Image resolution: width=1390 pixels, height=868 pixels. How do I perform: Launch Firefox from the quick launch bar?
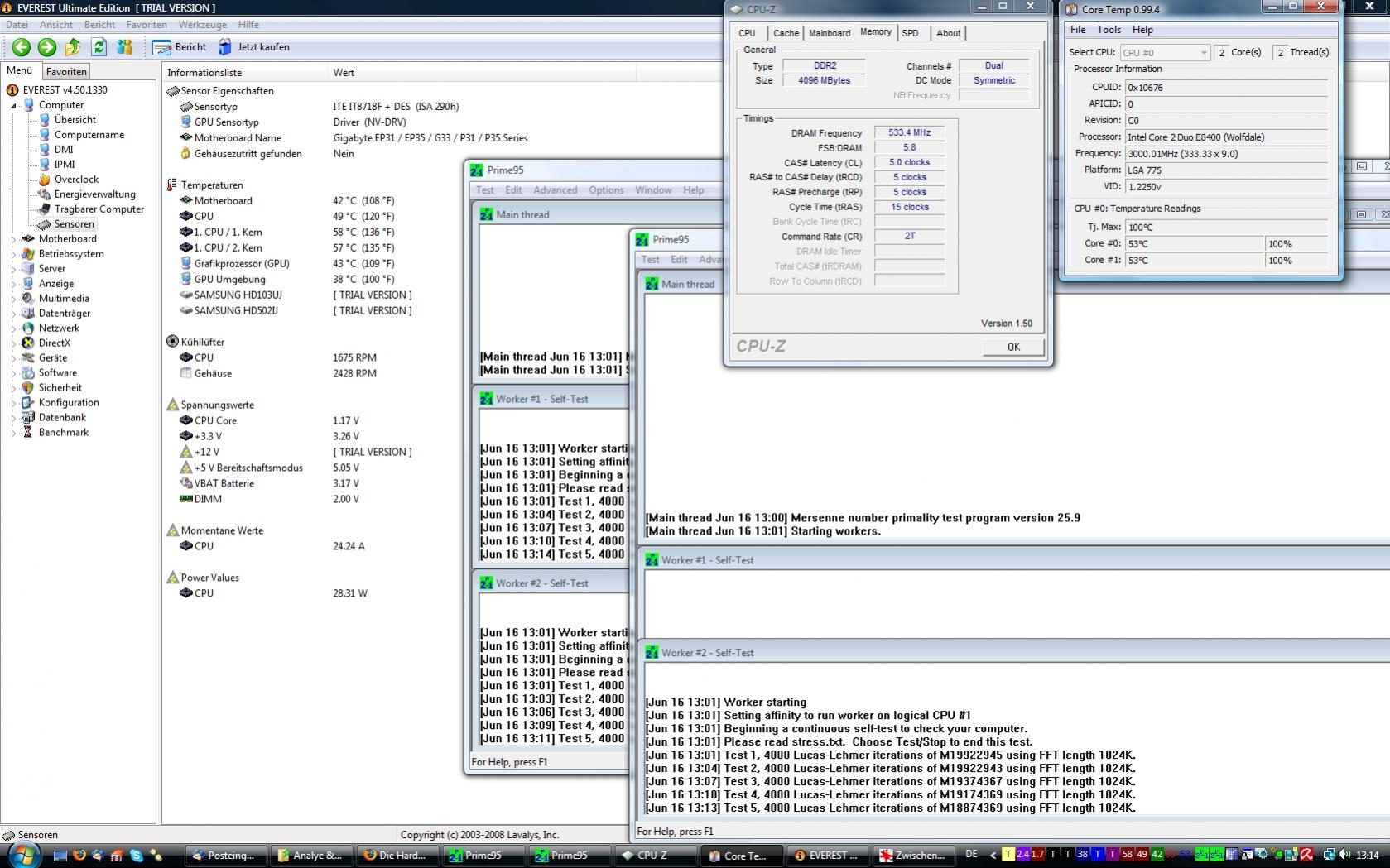[79, 856]
